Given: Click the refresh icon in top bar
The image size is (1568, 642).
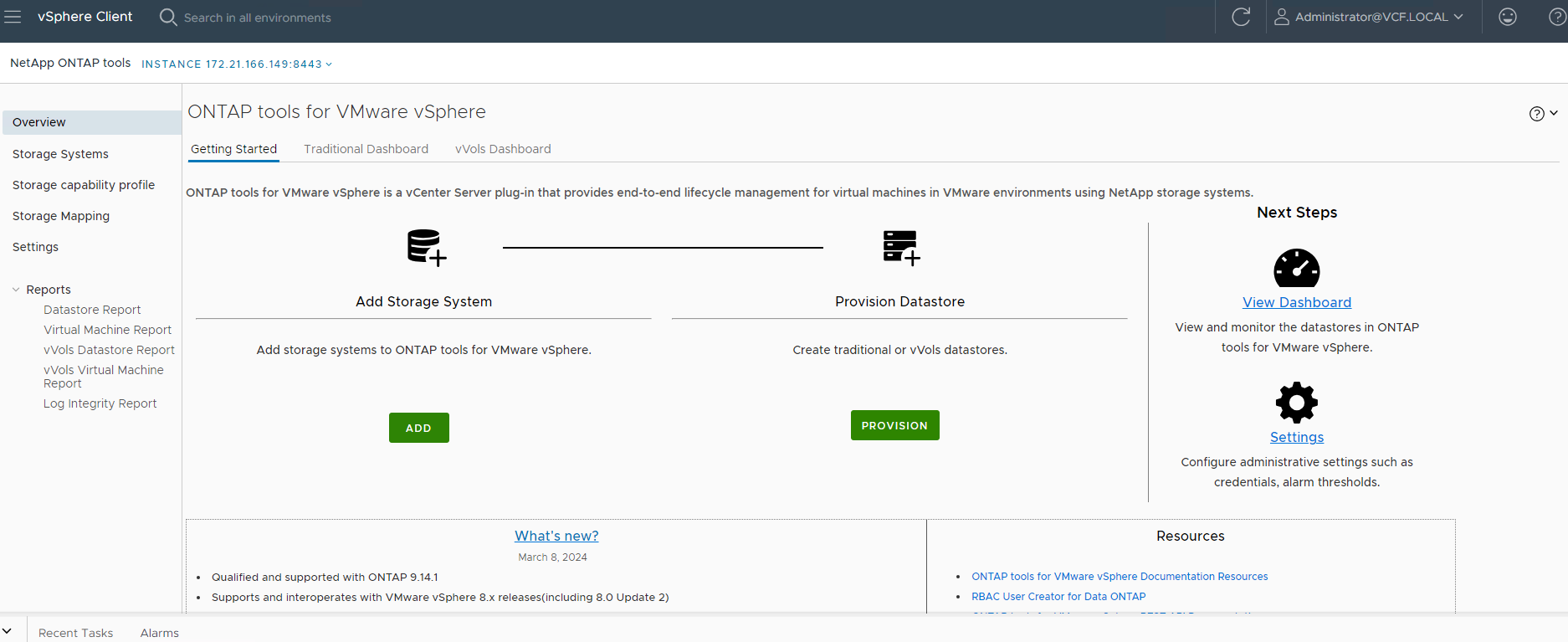Looking at the screenshot, I should pos(1241,17).
